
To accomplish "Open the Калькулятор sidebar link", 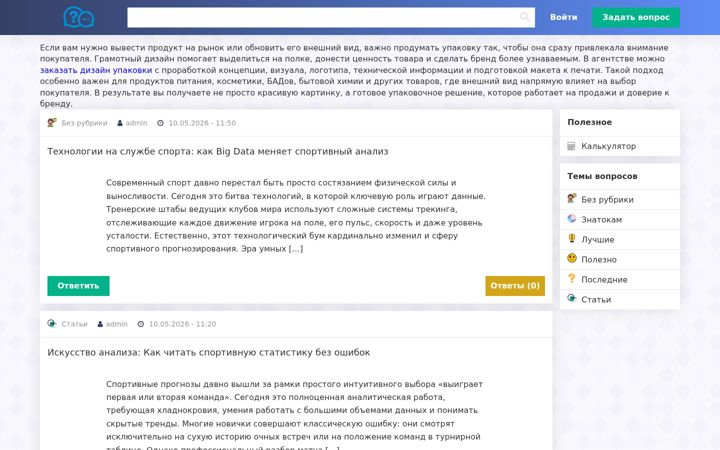I will coord(608,146).
